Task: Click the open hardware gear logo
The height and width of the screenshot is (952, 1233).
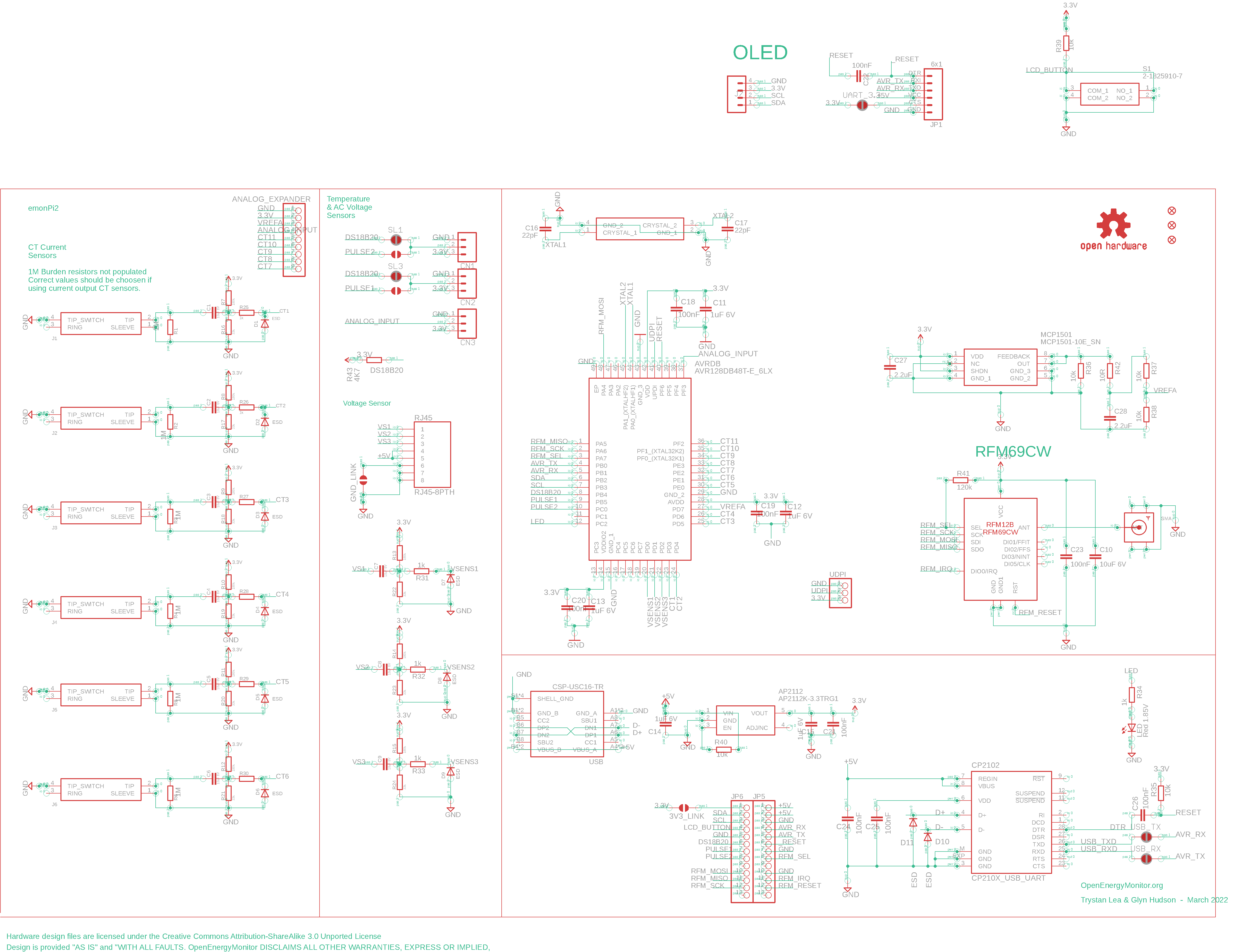Action: coord(1113,230)
